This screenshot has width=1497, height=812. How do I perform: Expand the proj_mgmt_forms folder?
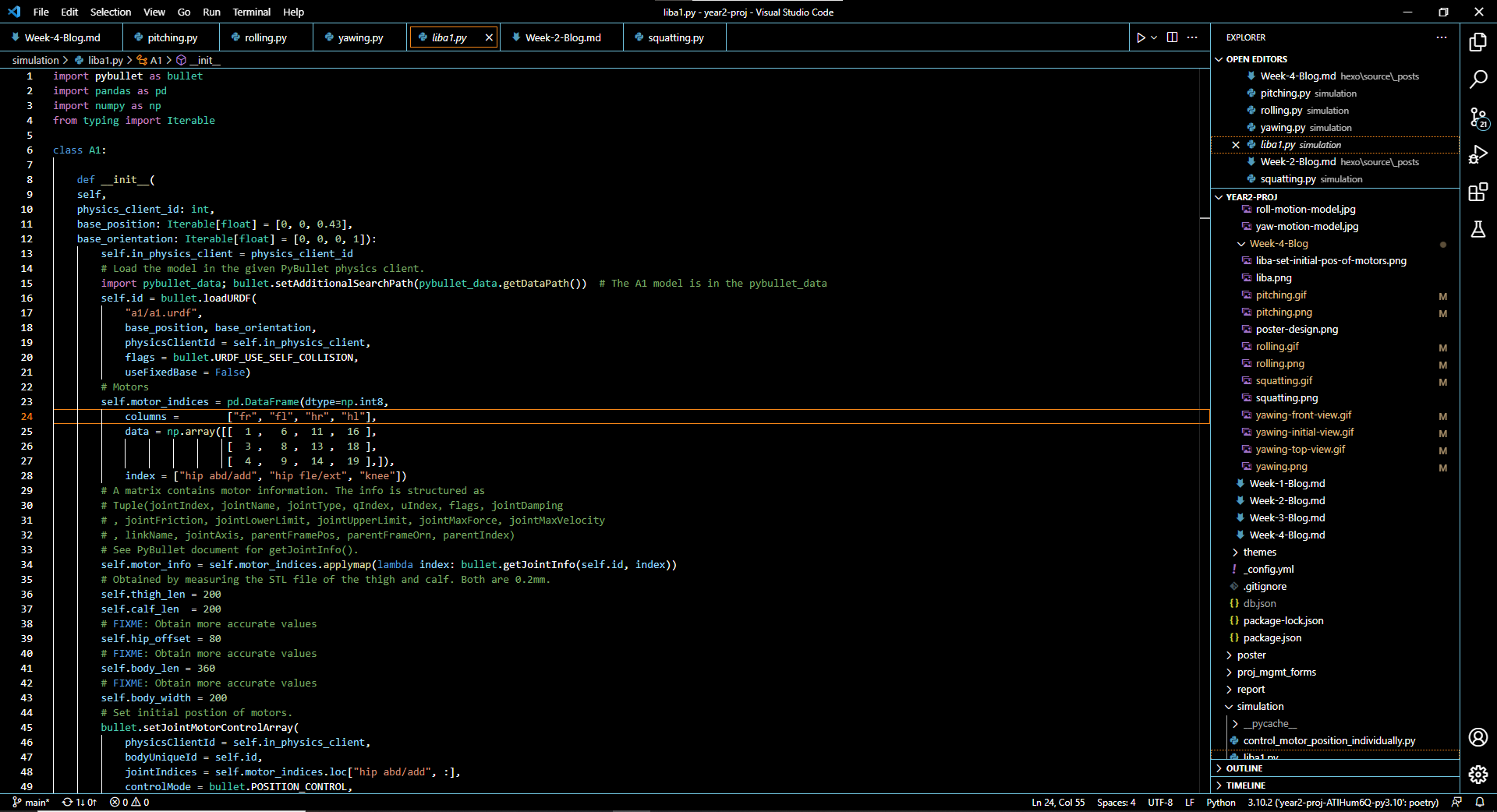tap(1276, 673)
